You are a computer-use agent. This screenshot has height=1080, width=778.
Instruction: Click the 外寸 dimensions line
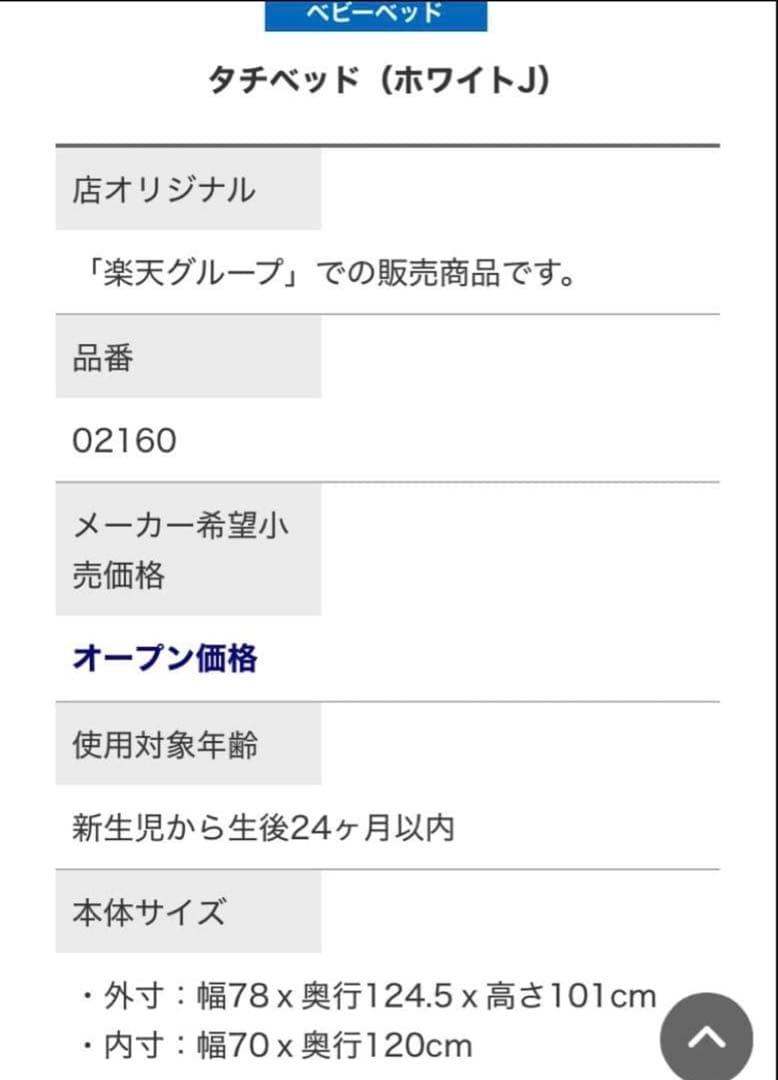pyautogui.click(x=360, y=994)
